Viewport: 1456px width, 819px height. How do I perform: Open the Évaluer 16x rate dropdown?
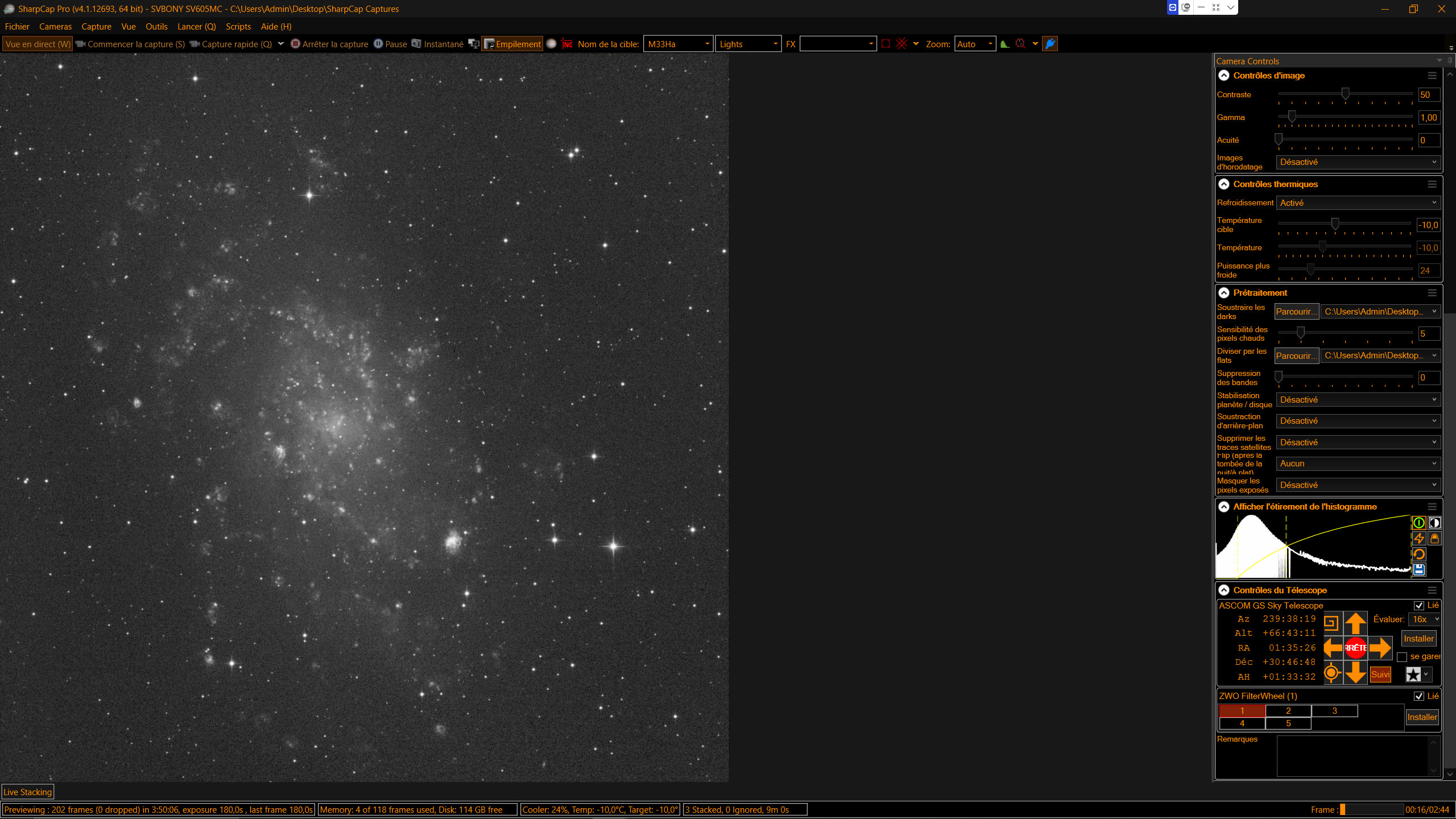click(x=1425, y=619)
